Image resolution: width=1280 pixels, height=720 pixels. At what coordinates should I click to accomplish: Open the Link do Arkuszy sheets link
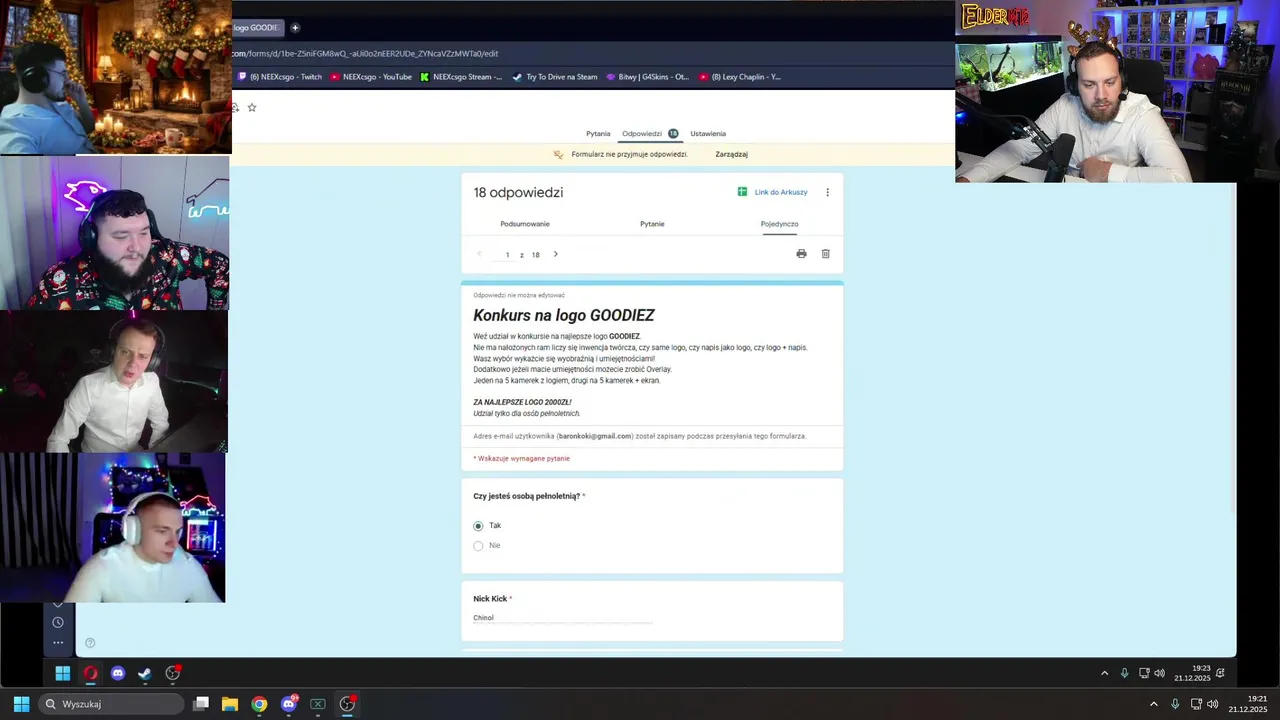point(772,192)
